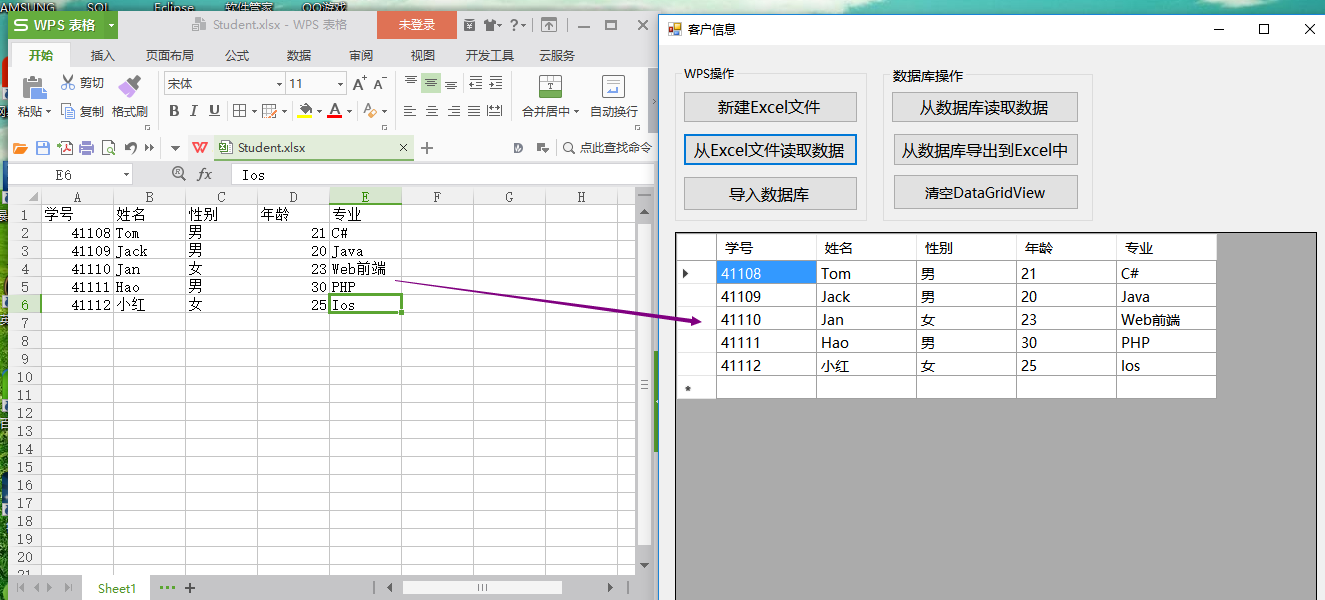Expand the Merge and Center dropdown arrow
The image size is (1325, 600).
[x=576, y=112]
